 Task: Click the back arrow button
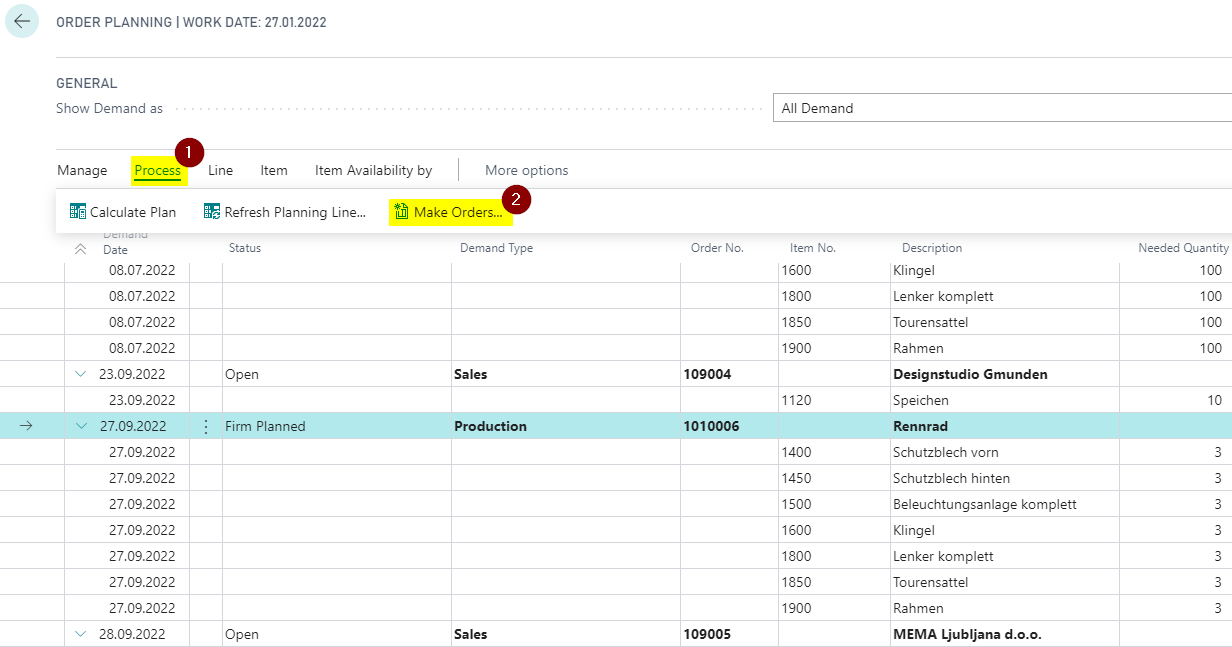pos(22,22)
